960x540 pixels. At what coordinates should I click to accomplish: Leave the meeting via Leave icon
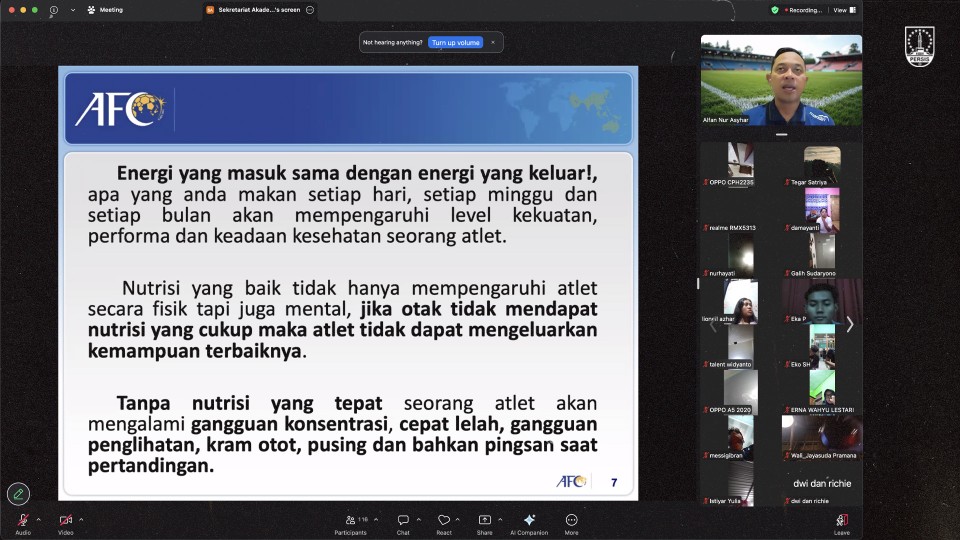tap(842, 520)
